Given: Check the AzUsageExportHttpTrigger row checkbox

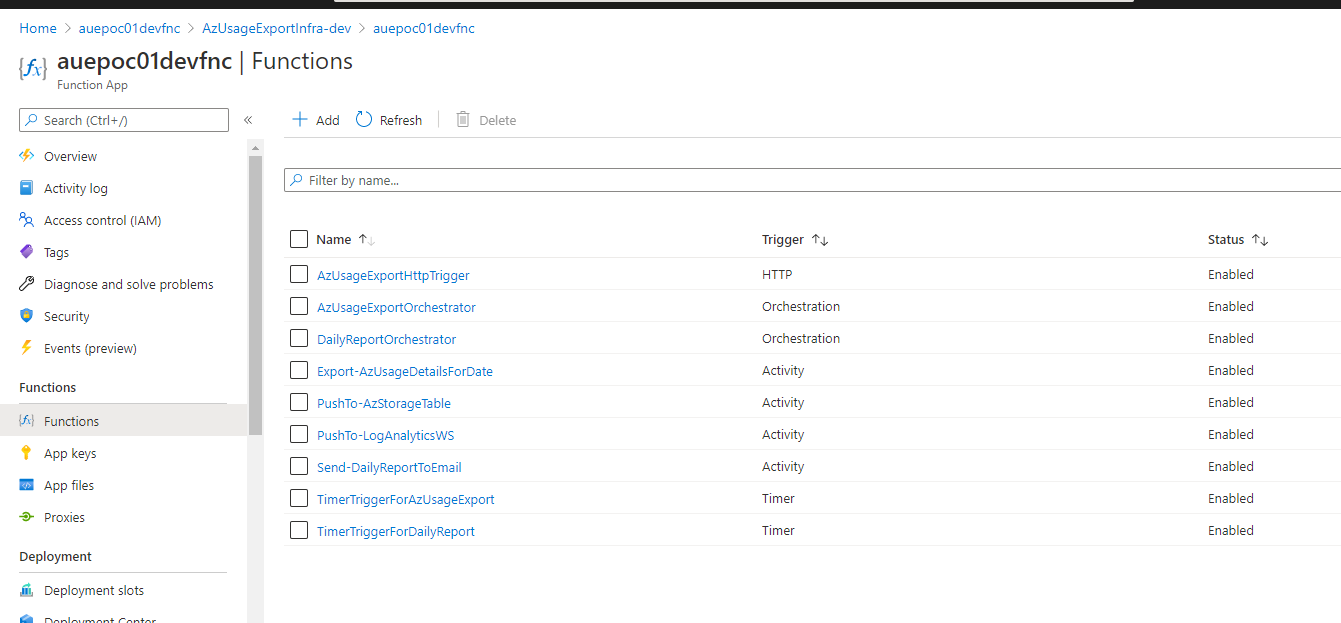Looking at the screenshot, I should 299,274.
